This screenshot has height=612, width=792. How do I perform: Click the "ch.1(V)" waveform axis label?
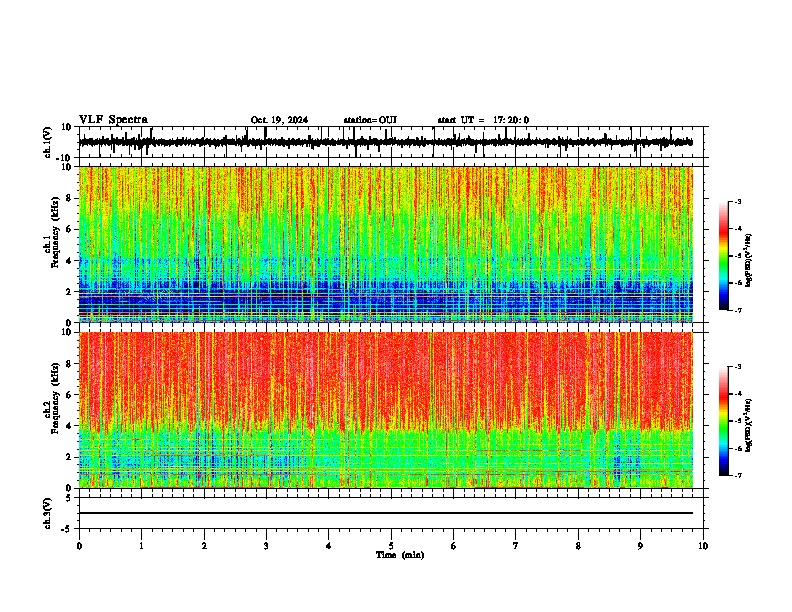tap(48, 142)
